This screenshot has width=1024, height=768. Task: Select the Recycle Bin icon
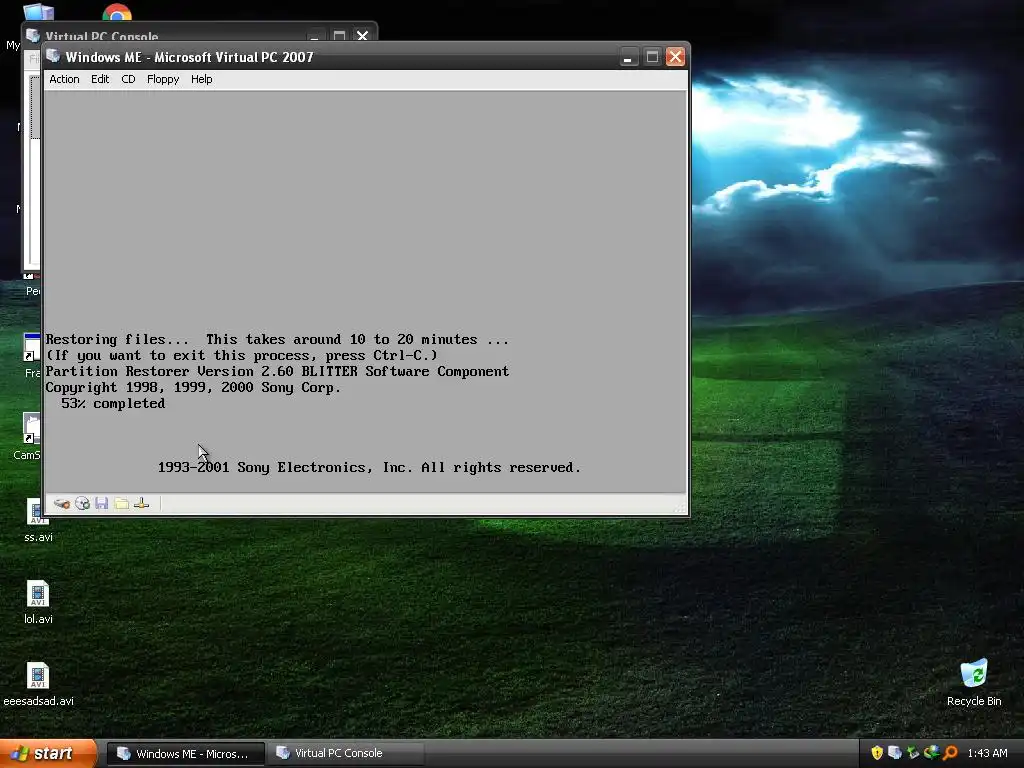pos(974,683)
